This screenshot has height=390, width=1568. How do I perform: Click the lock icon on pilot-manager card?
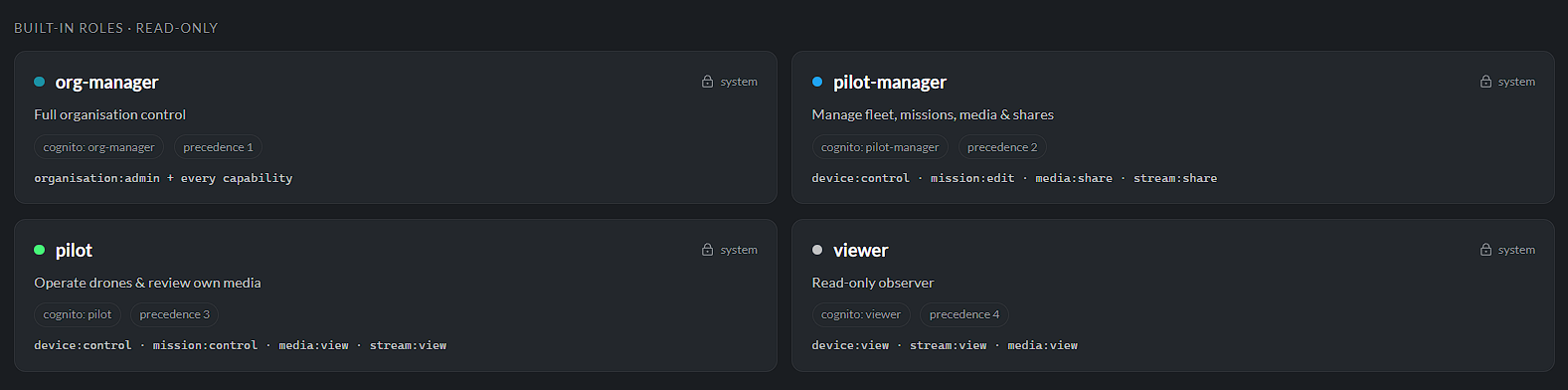(x=1485, y=82)
